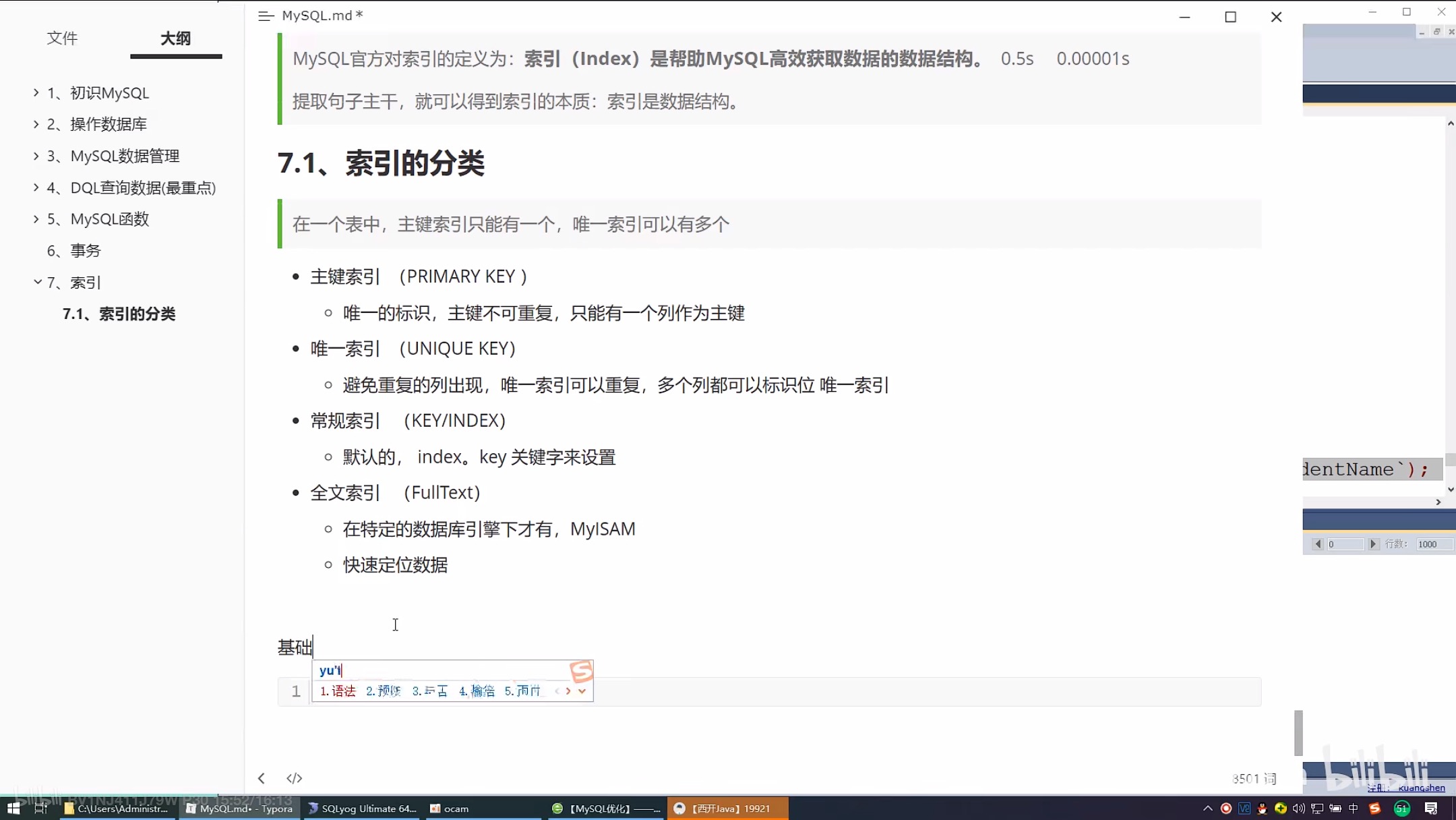This screenshot has width=1456, height=820.
Task: Toggle the sidebar icon beside MySQL.md
Action: click(x=266, y=16)
